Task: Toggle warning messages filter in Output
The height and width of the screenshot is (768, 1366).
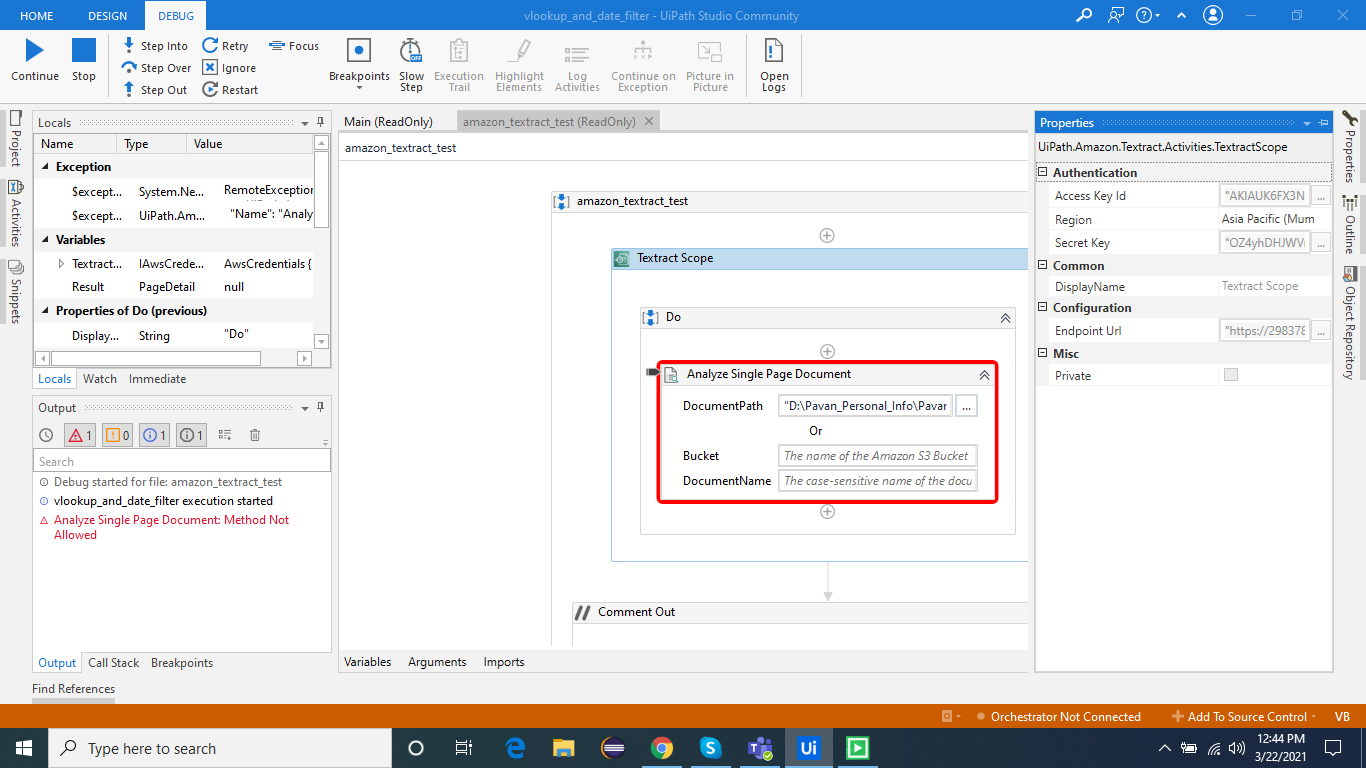Action: (117, 435)
